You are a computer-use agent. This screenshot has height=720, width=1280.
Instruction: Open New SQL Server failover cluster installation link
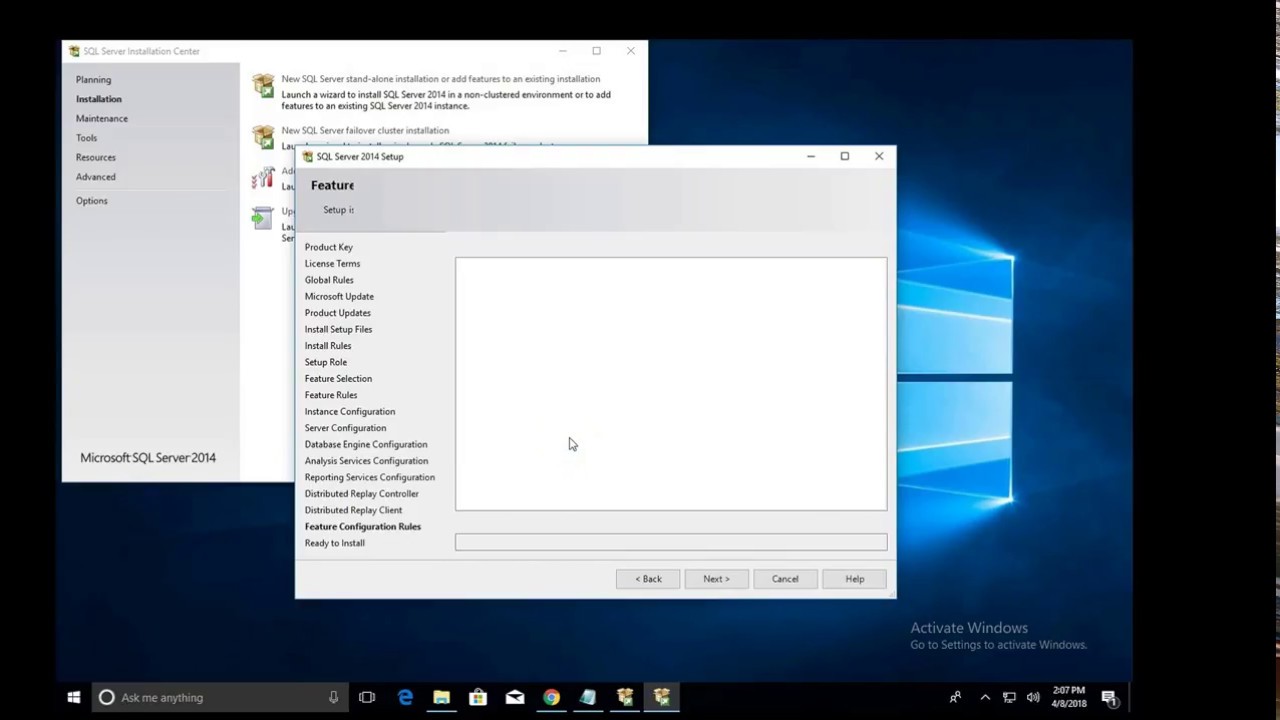365,130
